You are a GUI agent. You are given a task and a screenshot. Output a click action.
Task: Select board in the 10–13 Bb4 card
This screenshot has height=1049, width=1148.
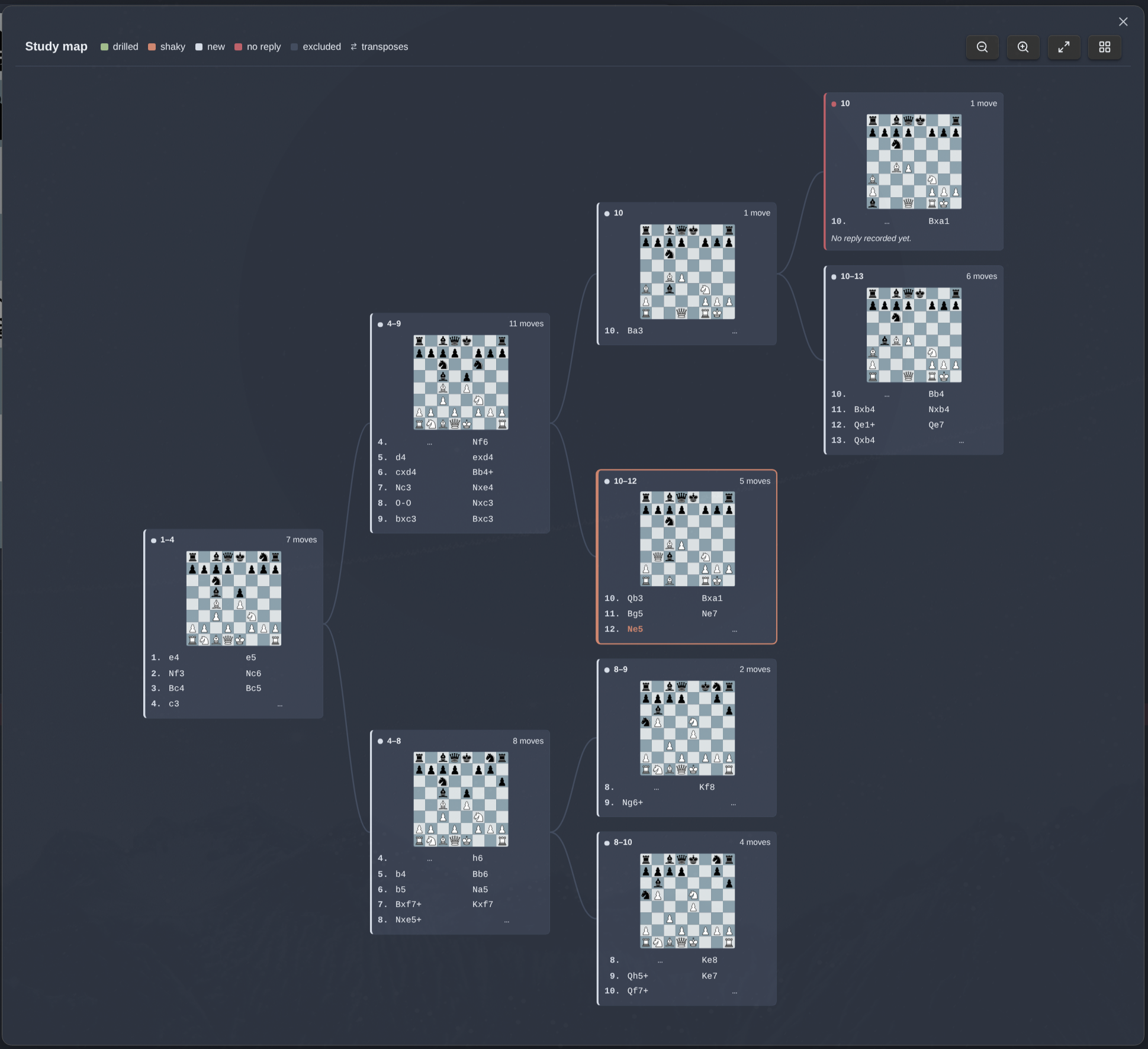tap(914, 335)
